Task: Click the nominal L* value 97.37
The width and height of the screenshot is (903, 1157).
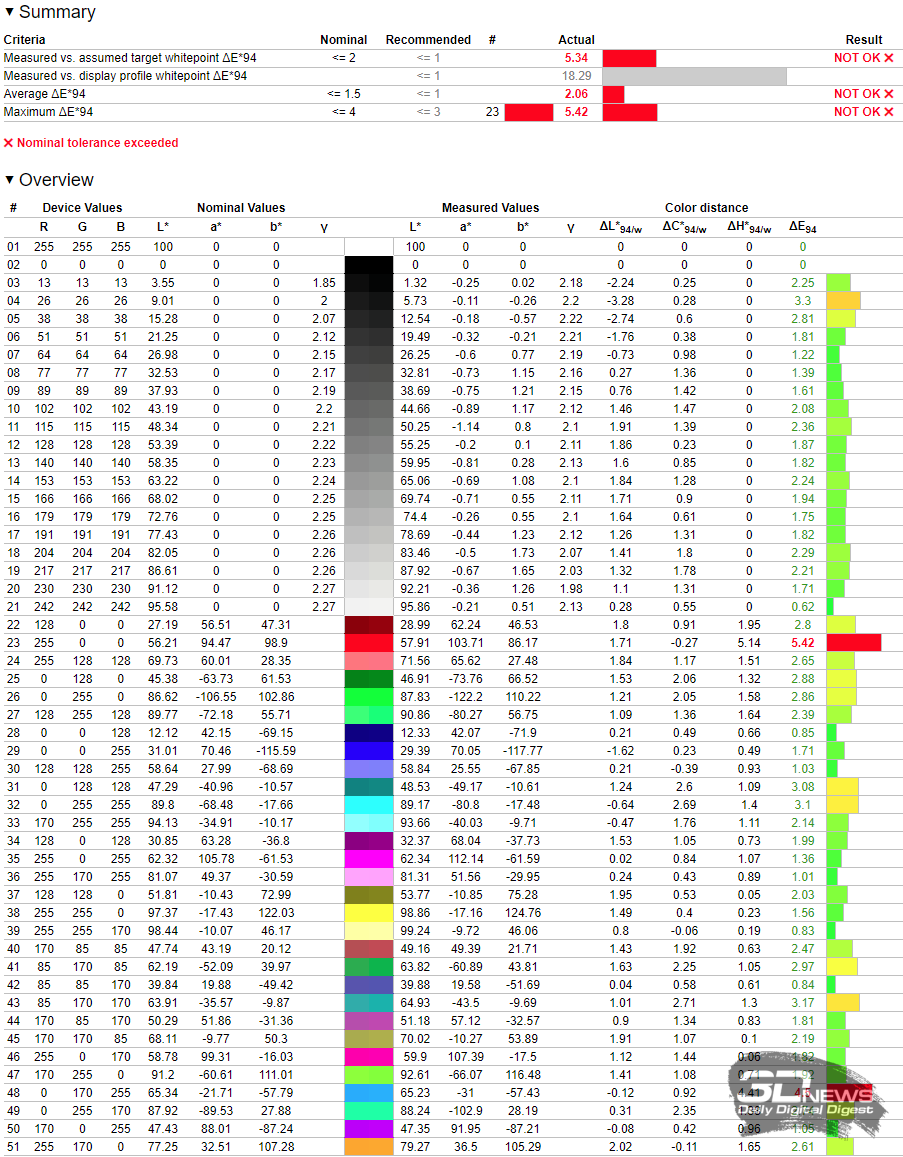Action: (x=163, y=913)
